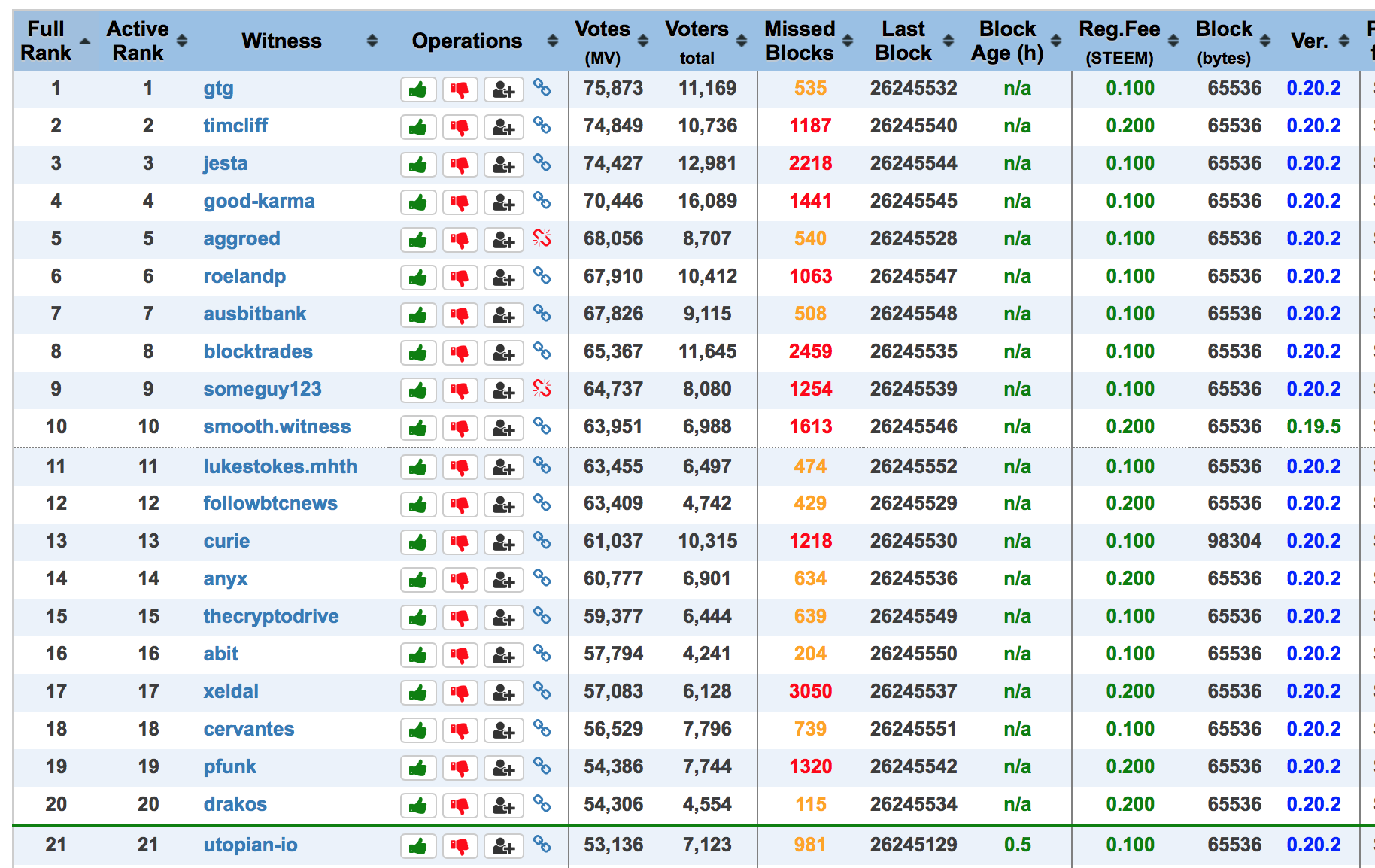
Task: Click missed blocks value 2459
Action: point(810,351)
